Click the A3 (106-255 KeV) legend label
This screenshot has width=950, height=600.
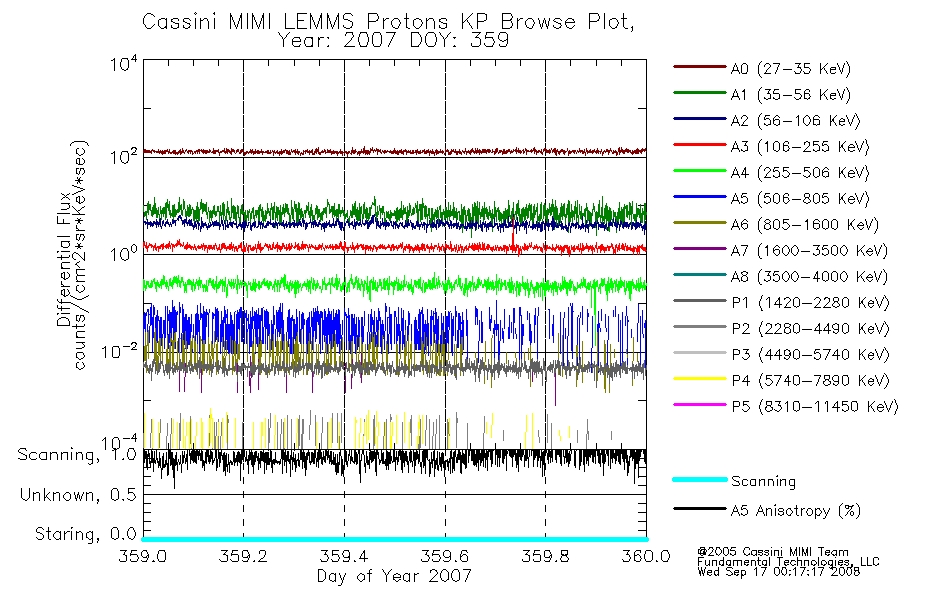pos(800,147)
